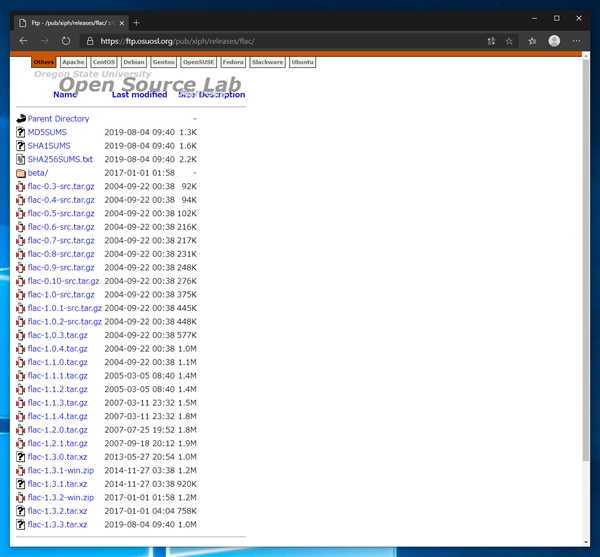Download flac-0.9-src.tar.gz
The width and height of the screenshot is (600, 557).
tap(61, 267)
